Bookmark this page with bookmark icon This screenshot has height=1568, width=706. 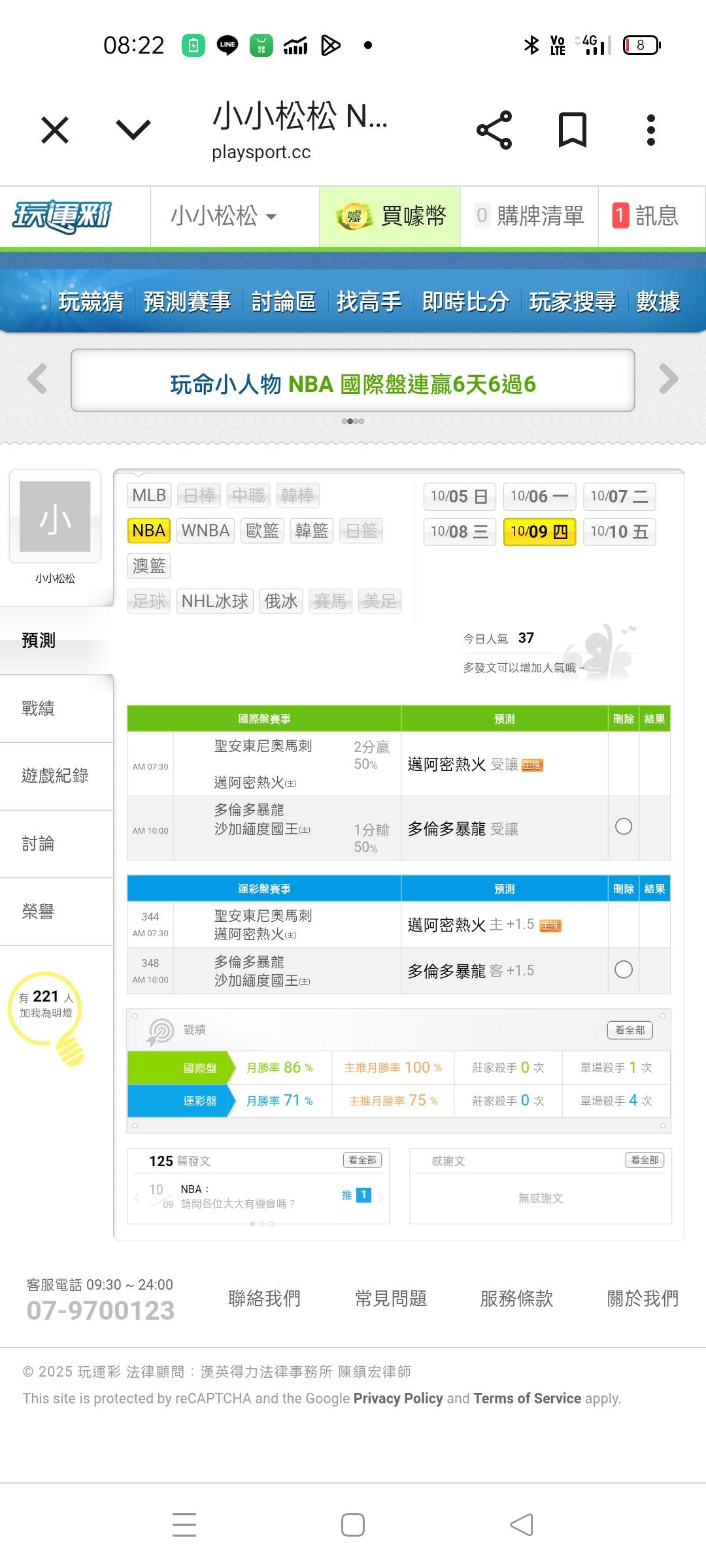coord(572,130)
